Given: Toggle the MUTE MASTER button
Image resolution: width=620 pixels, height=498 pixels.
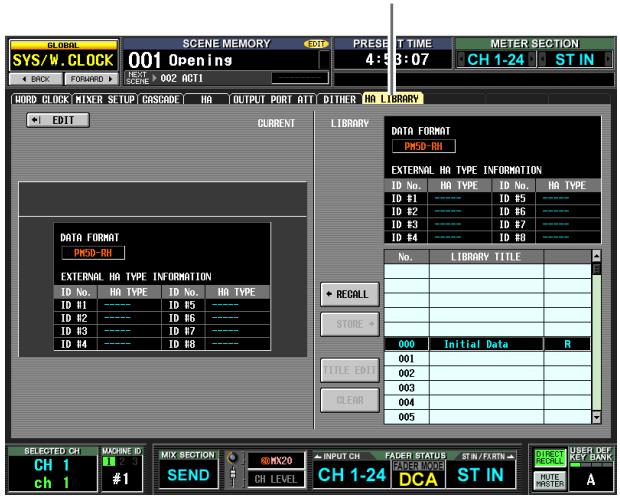Looking at the screenshot, I should point(550,481).
